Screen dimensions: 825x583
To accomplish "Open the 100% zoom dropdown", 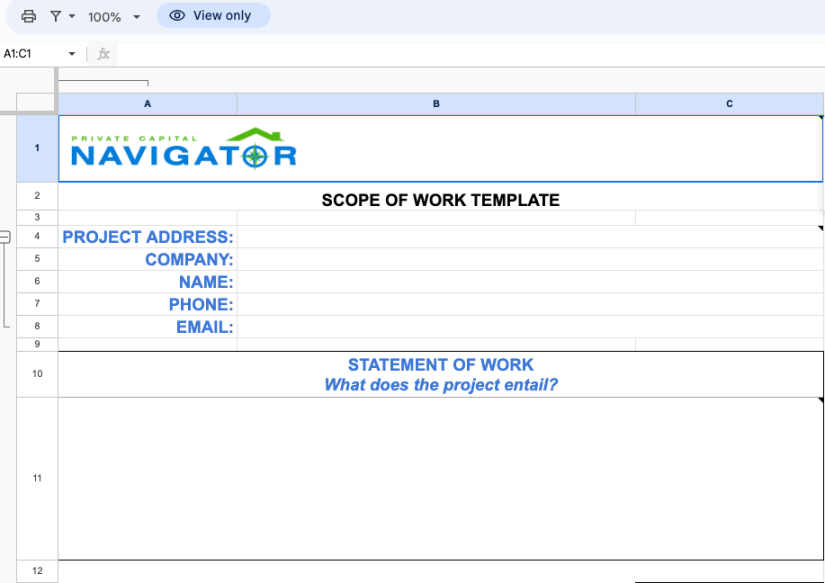I will (x=113, y=17).
